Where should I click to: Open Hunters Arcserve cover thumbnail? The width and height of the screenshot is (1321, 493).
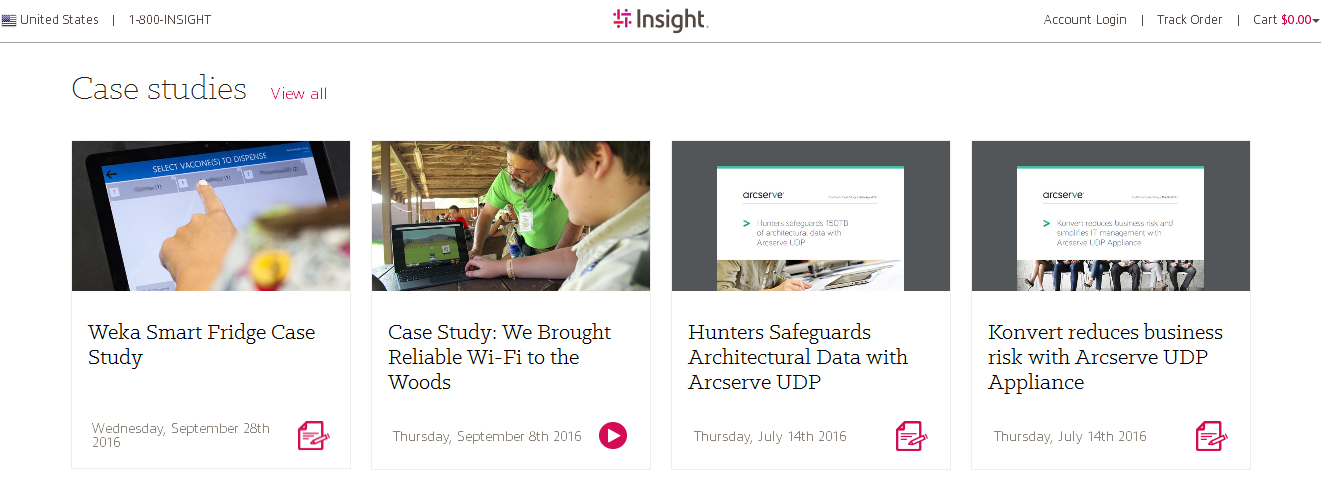(811, 216)
